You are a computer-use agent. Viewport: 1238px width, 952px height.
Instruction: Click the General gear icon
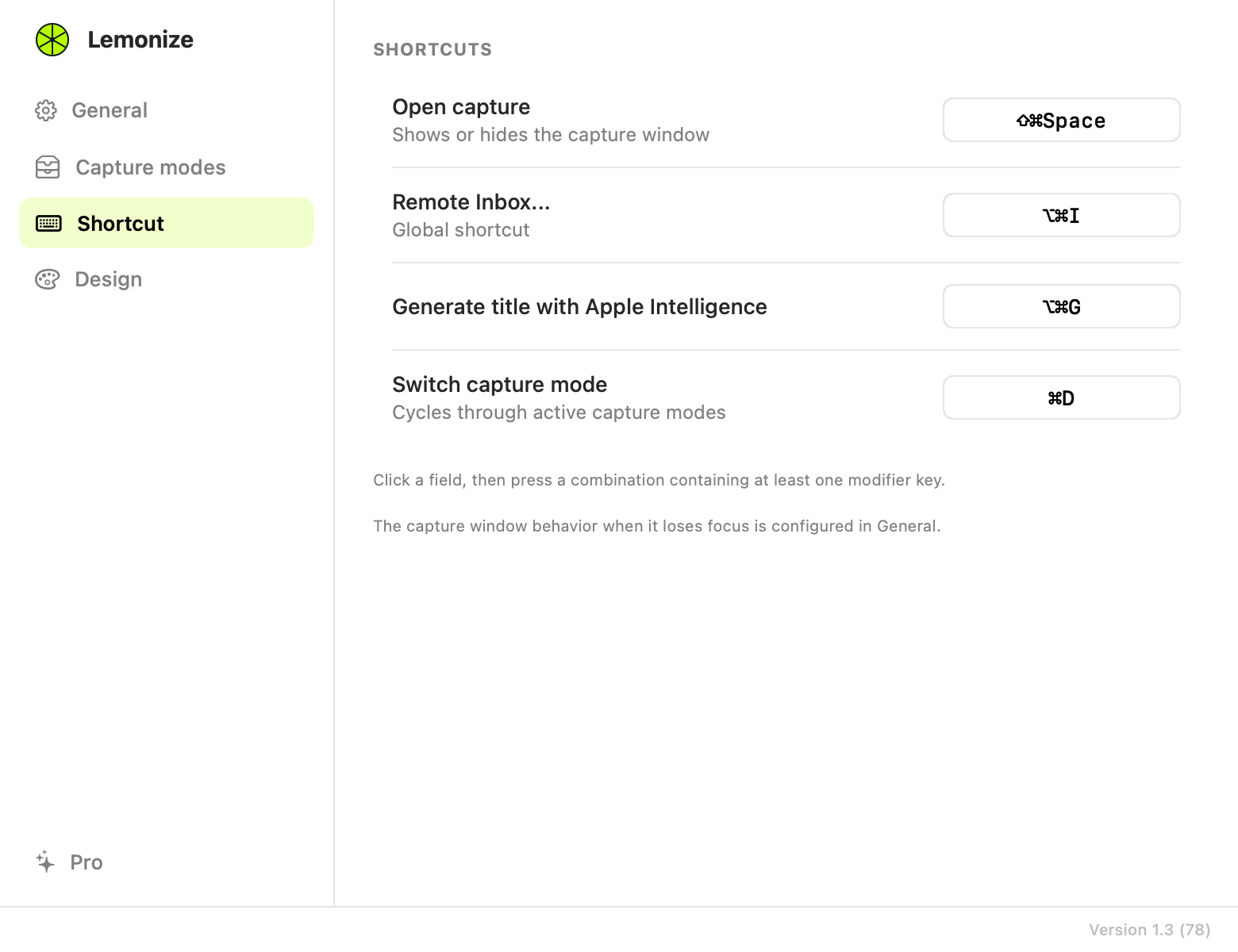[46, 110]
